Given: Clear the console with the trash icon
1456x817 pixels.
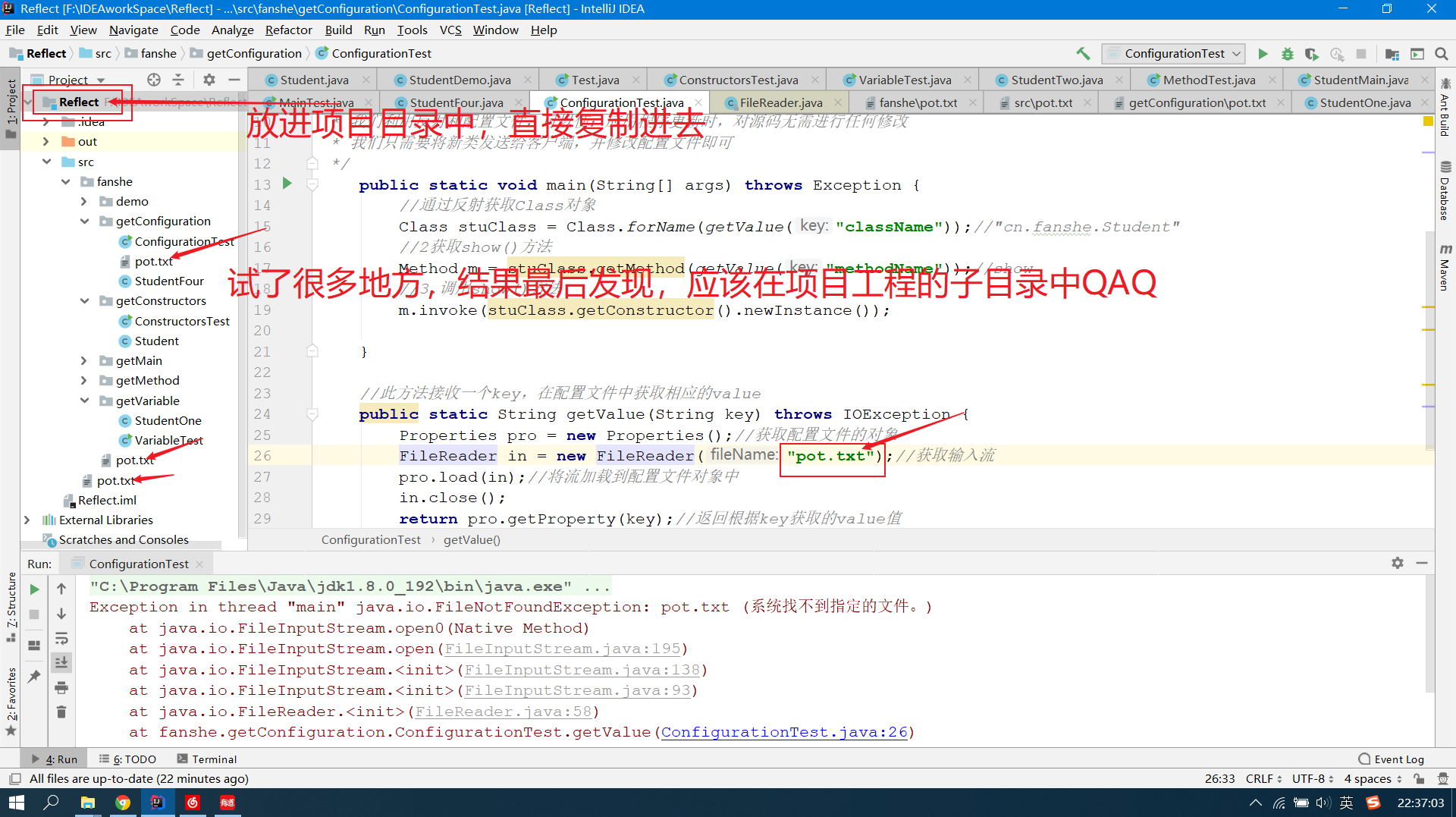Looking at the screenshot, I should click(x=61, y=712).
